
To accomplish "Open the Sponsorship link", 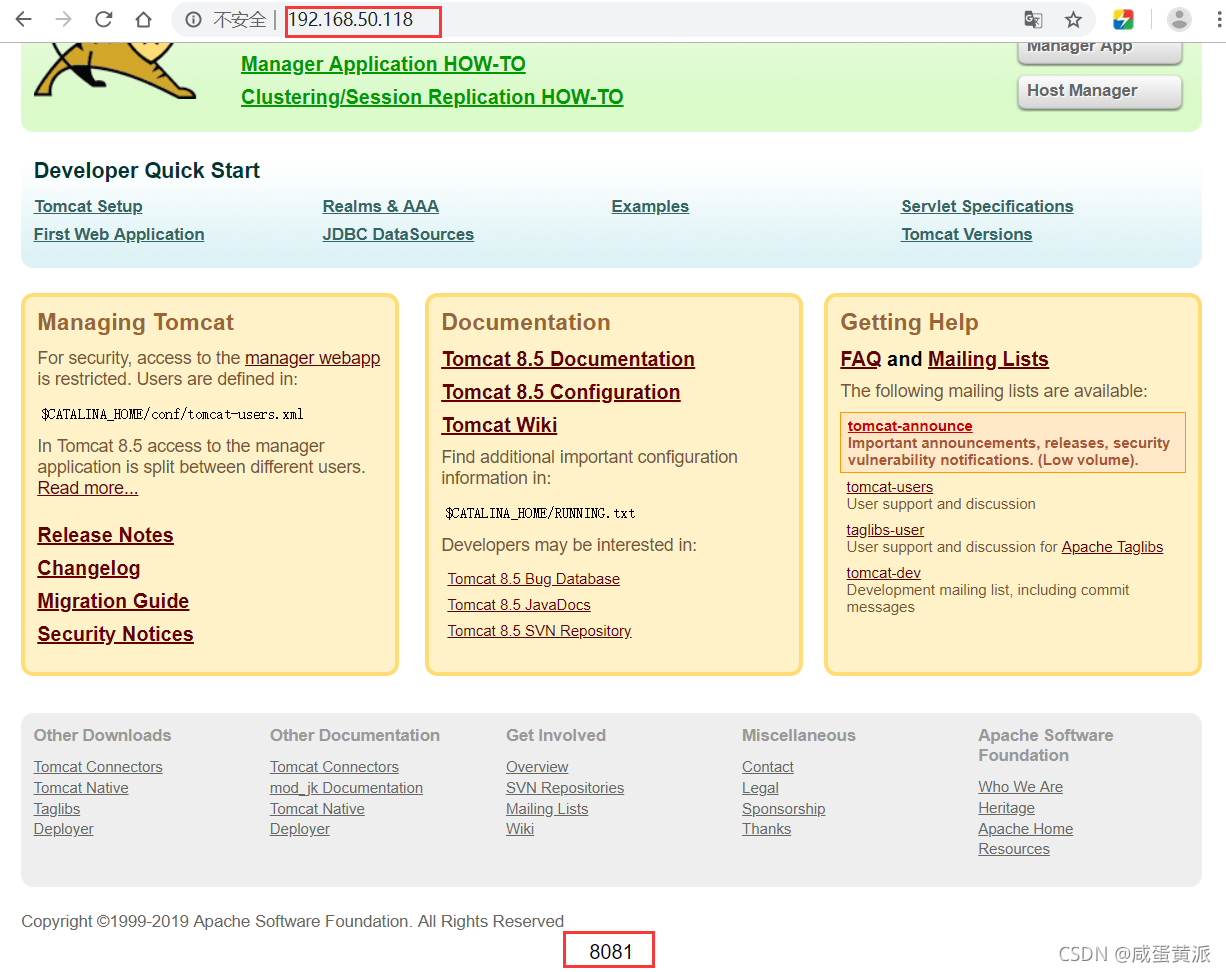I will pyautogui.click(x=784, y=809).
